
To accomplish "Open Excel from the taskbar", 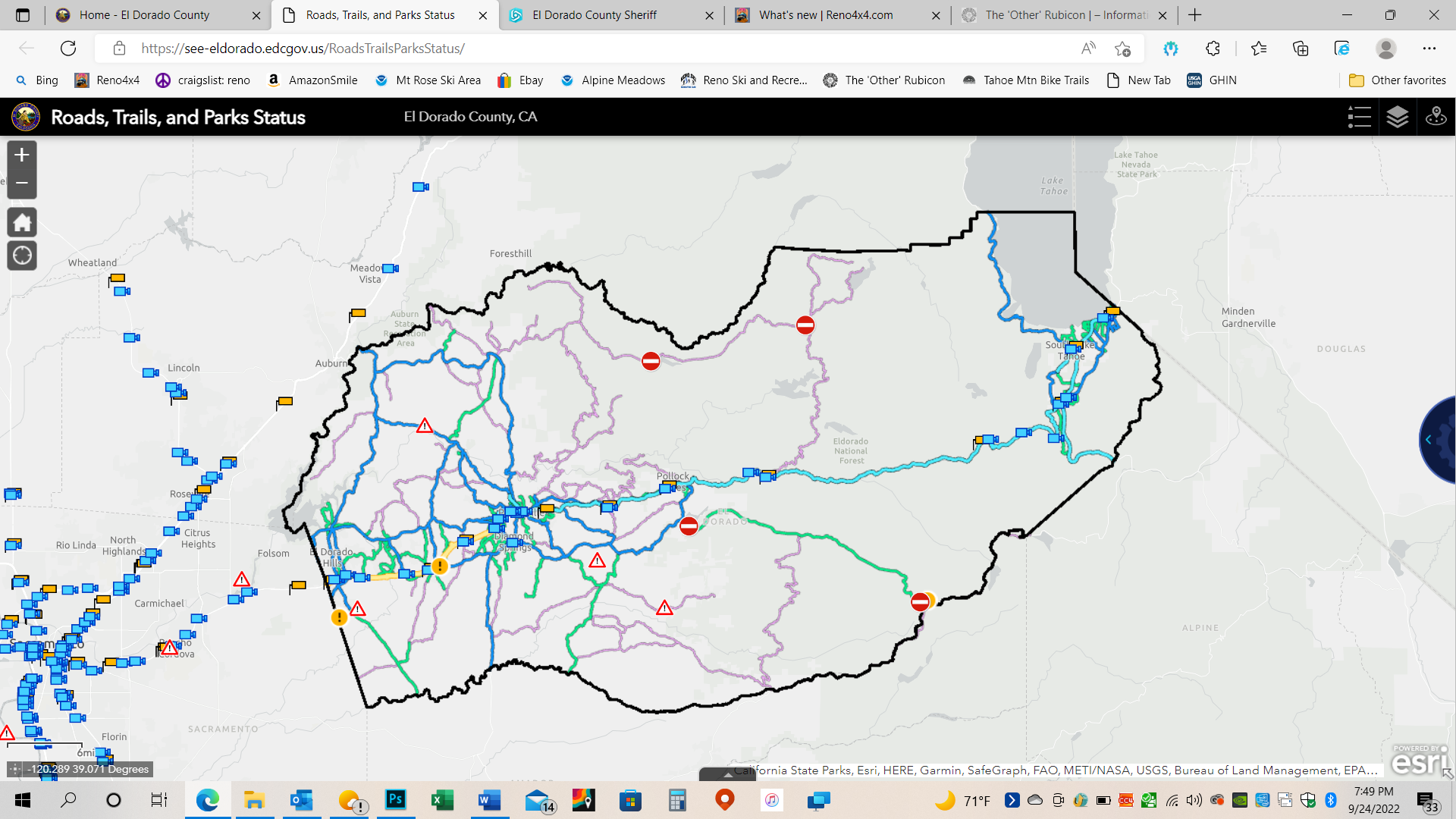I will (442, 800).
